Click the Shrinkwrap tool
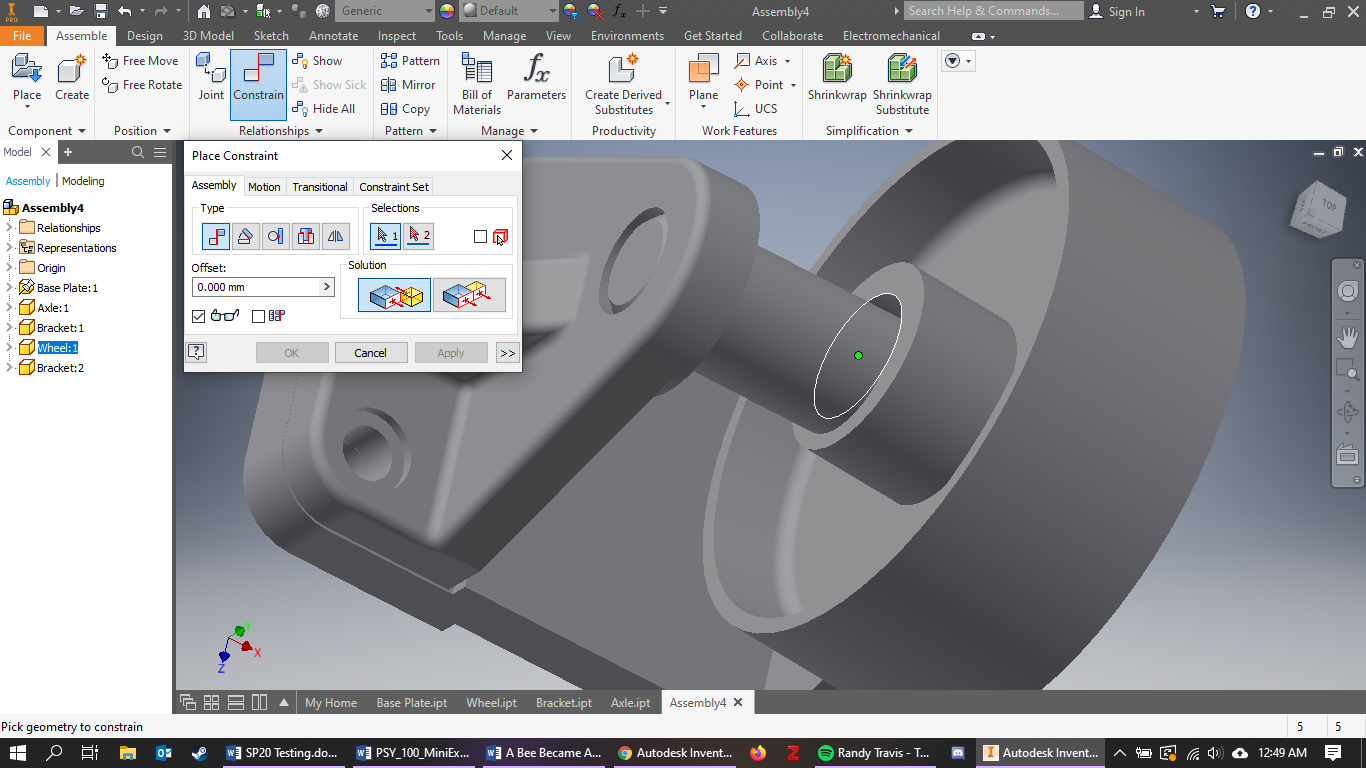 pos(837,77)
